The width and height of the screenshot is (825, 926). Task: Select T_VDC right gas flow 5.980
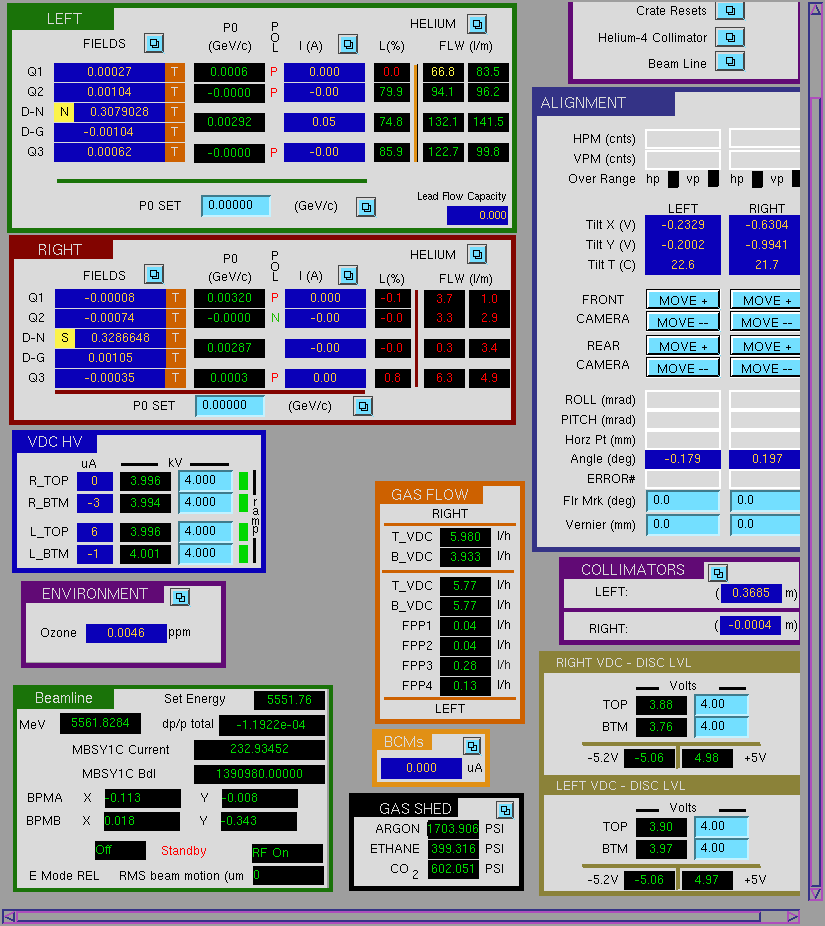point(465,537)
